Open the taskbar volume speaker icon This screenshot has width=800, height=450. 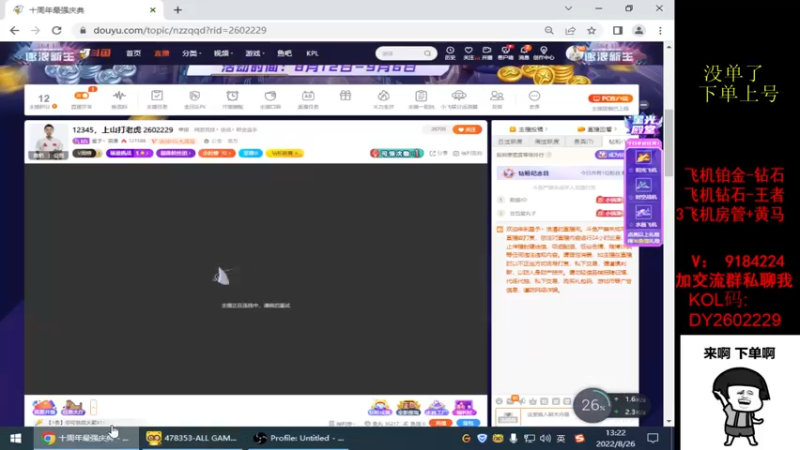coord(545,438)
